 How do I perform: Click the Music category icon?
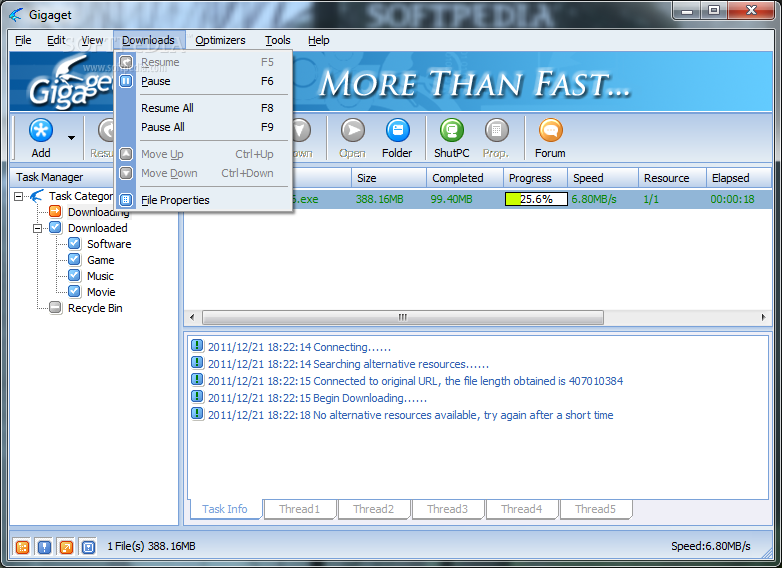74,275
